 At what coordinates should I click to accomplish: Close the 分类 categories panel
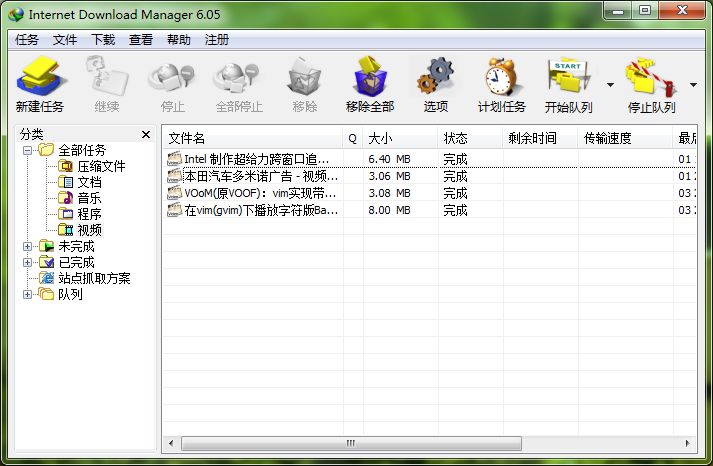pyautogui.click(x=146, y=134)
